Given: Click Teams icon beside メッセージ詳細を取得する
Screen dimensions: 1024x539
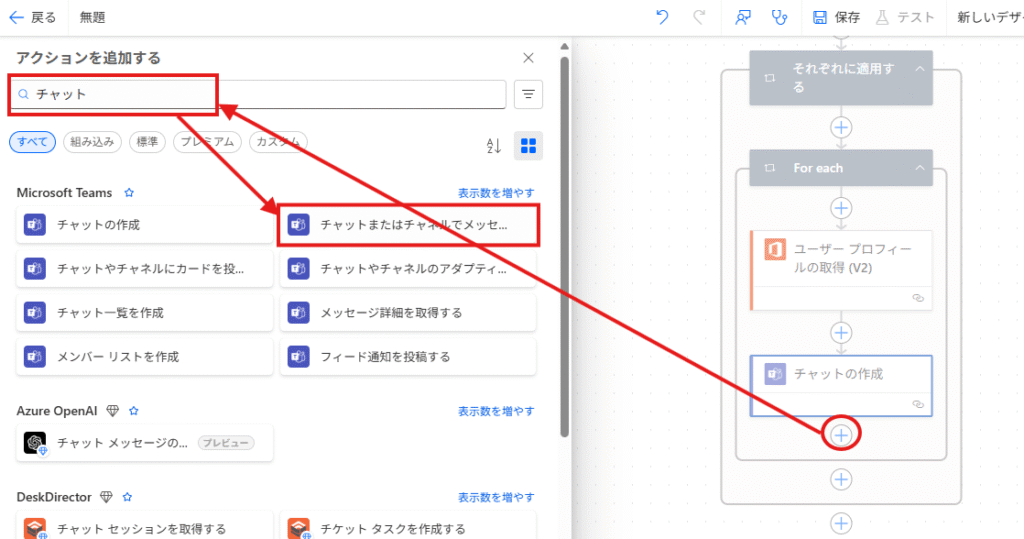Looking at the screenshot, I should [x=298, y=312].
